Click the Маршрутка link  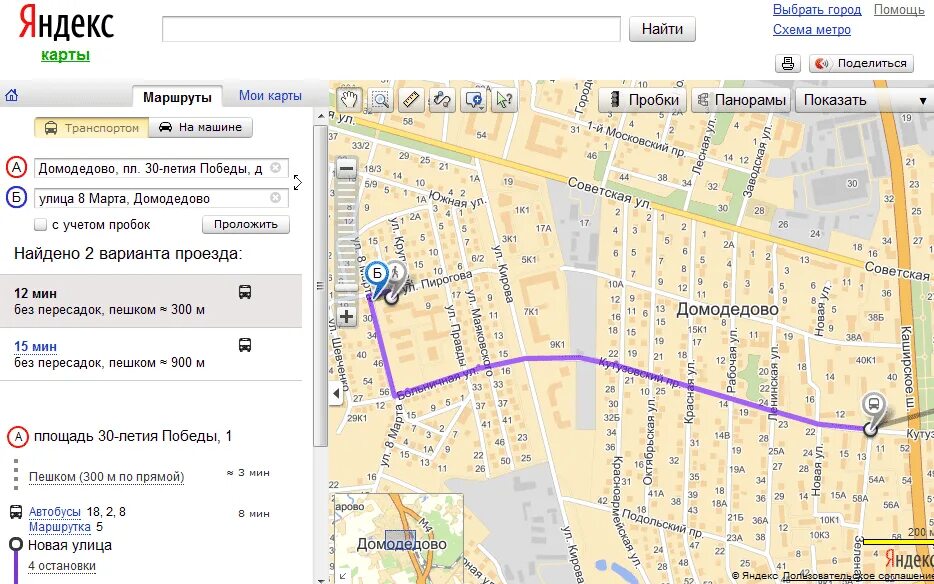coord(60,527)
